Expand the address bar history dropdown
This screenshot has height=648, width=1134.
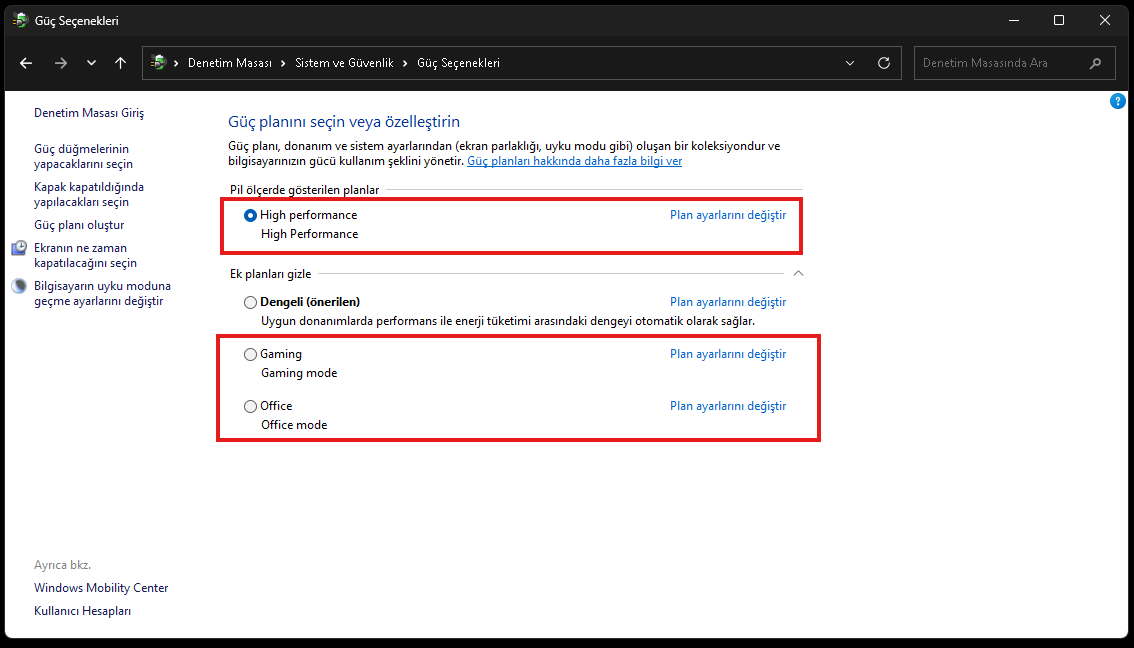[x=850, y=63]
